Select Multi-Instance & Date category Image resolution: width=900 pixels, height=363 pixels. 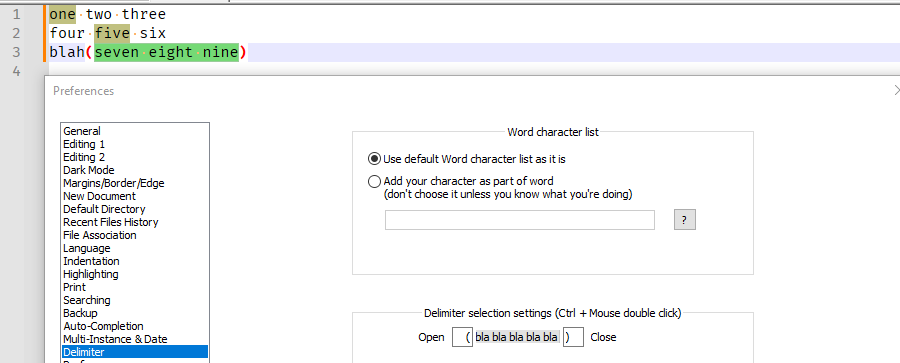135,339
